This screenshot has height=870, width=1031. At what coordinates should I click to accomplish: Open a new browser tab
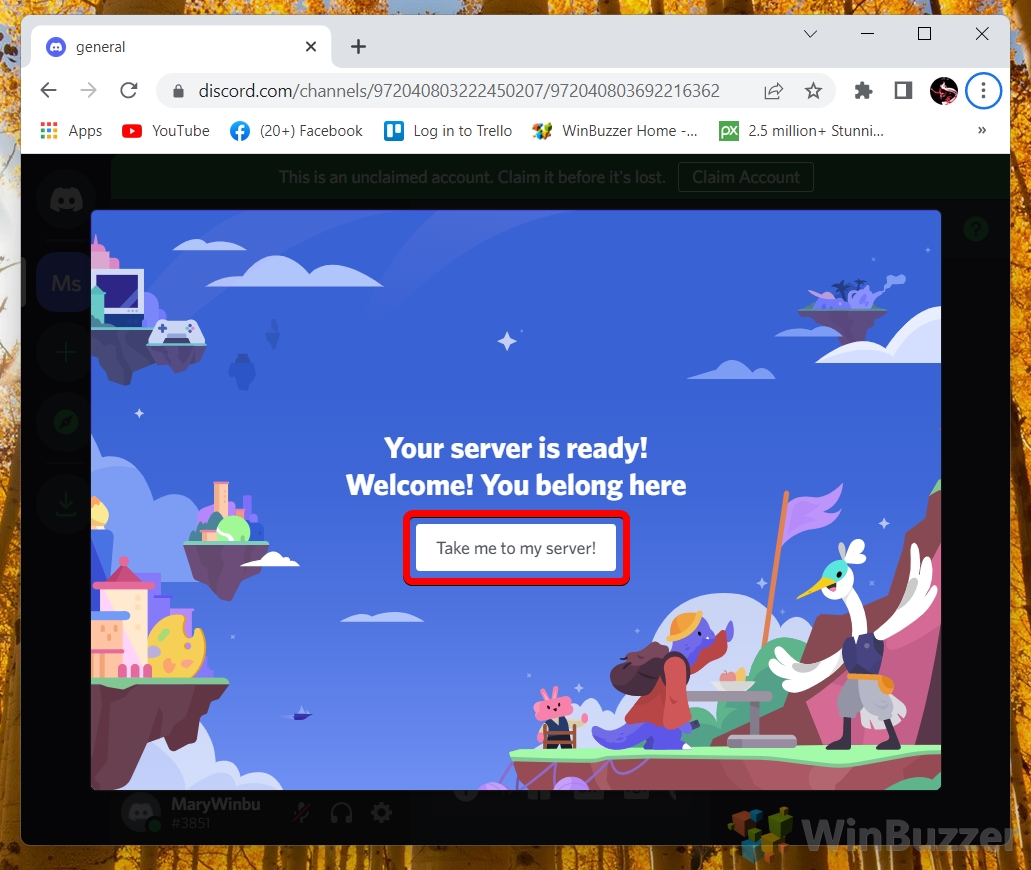[x=358, y=47]
